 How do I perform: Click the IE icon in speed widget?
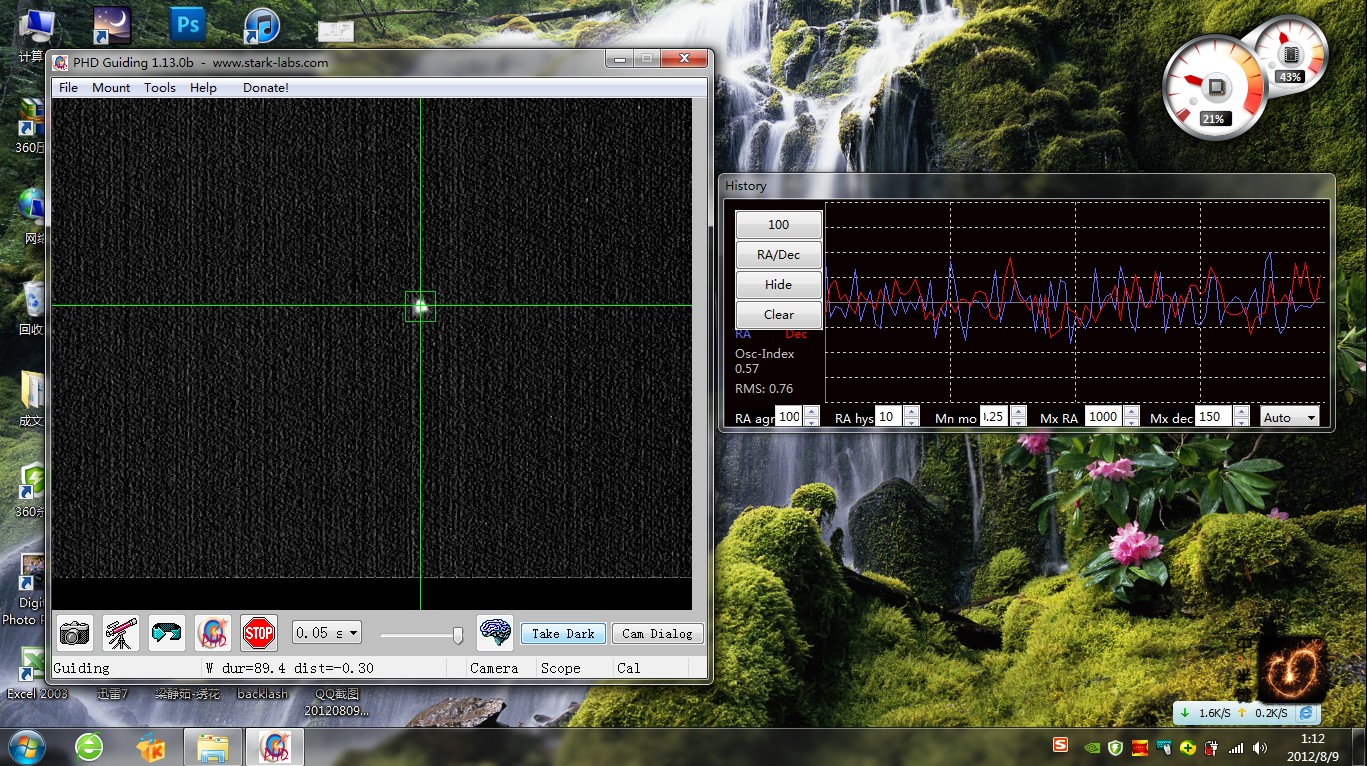click(1306, 713)
